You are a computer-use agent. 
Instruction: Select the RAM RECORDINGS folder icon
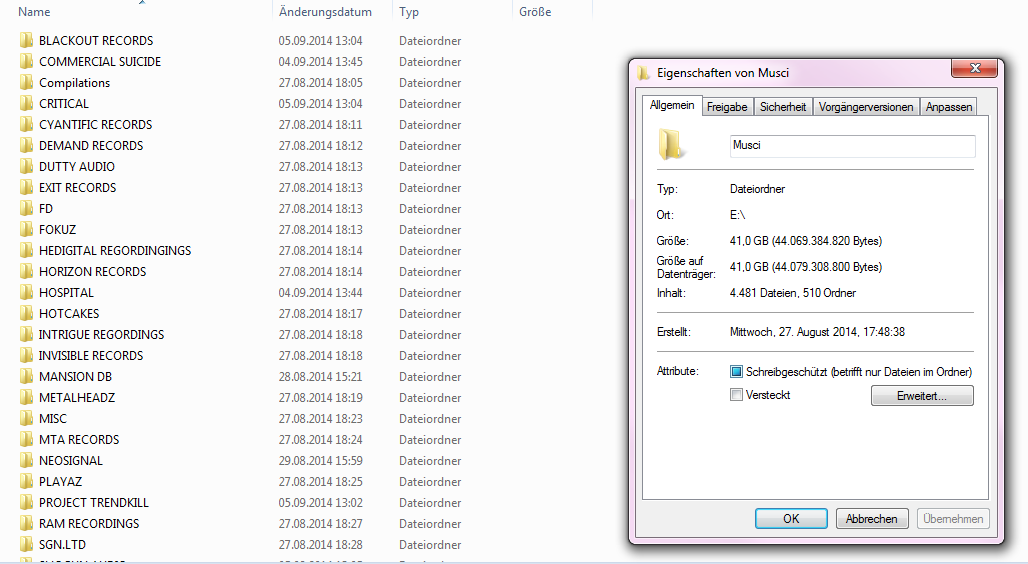tap(26, 524)
